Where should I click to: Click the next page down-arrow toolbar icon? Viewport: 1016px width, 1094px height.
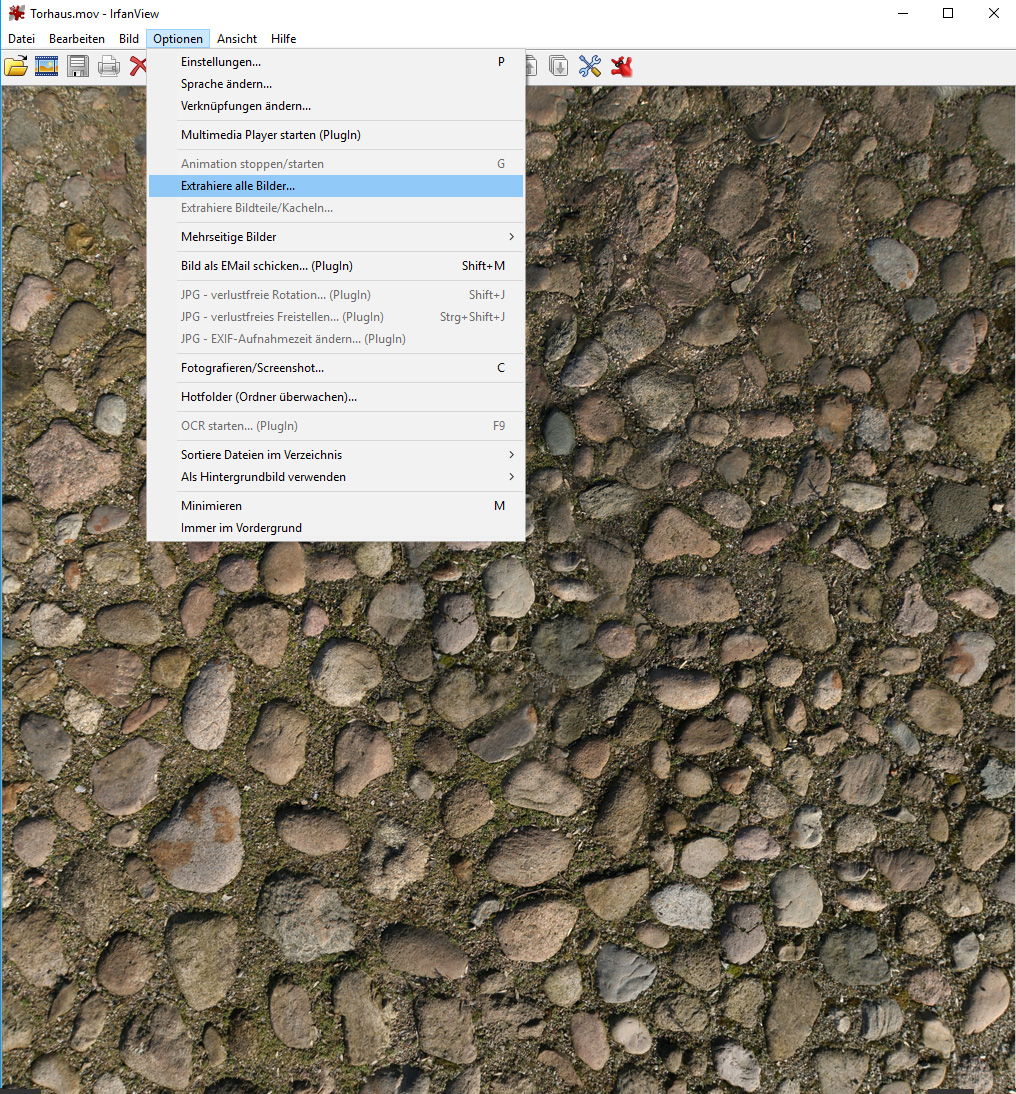point(559,67)
